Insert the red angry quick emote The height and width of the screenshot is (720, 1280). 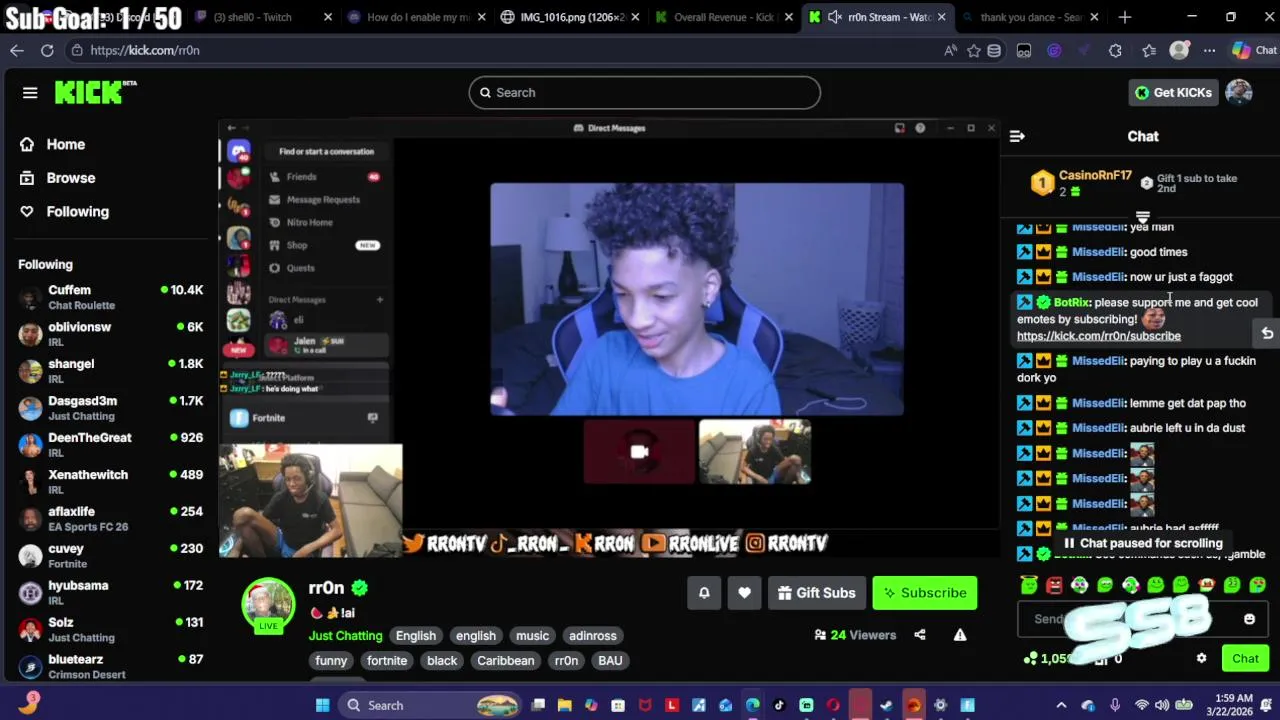point(1054,585)
